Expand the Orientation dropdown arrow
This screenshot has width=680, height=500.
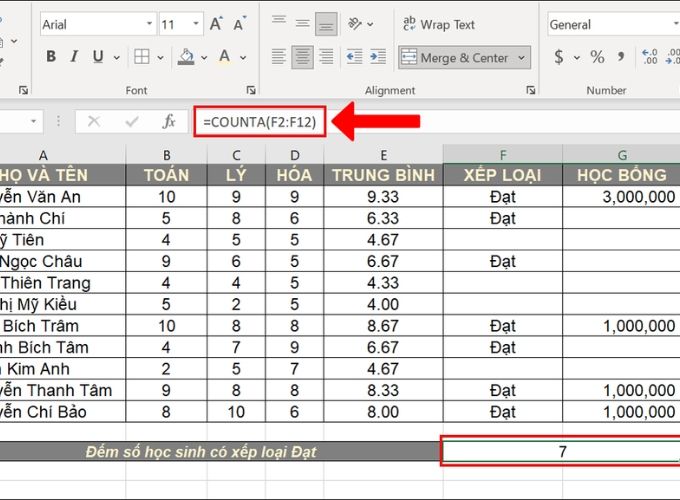pyautogui.click(x=370, y=24)
